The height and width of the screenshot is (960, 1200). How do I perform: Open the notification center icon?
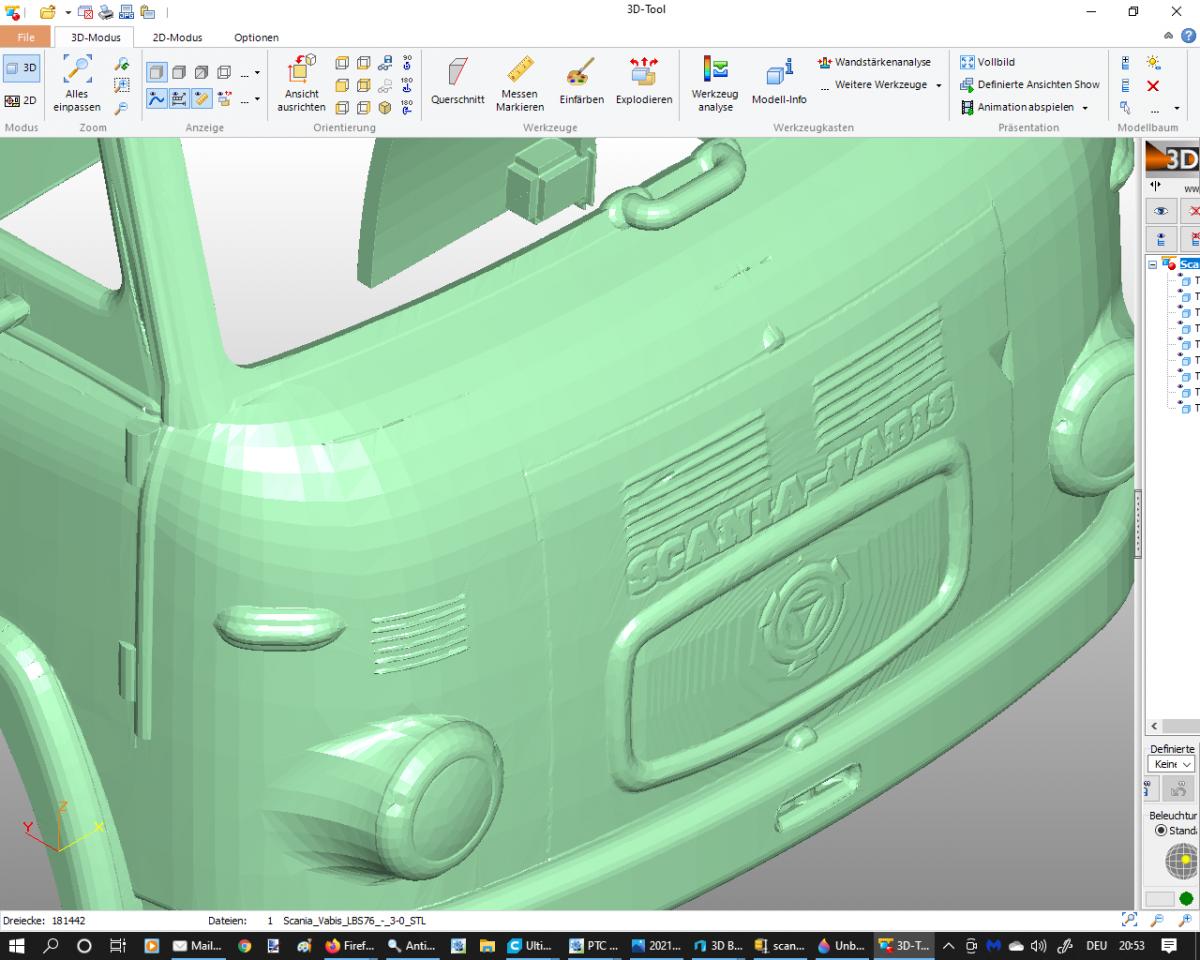coord(1169,945)
